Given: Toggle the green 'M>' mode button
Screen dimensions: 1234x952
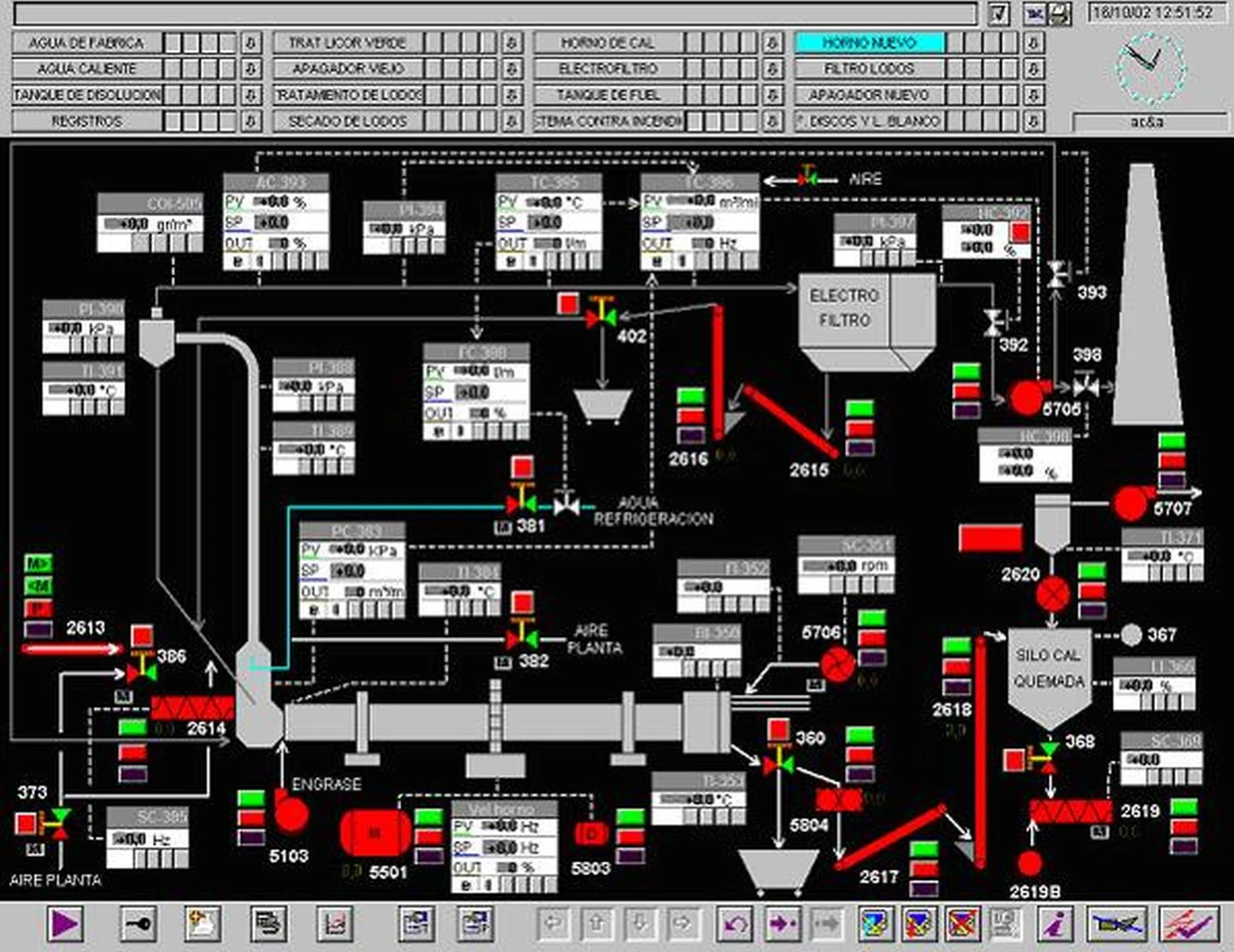Looking at the screenshot, I should point(38,564).
